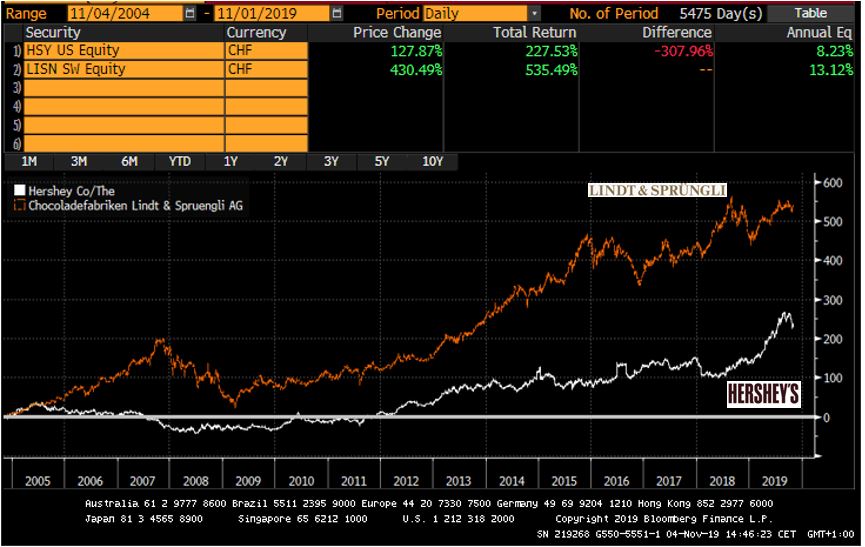
Task: Switch to Table view button
Action: point(810,13)
